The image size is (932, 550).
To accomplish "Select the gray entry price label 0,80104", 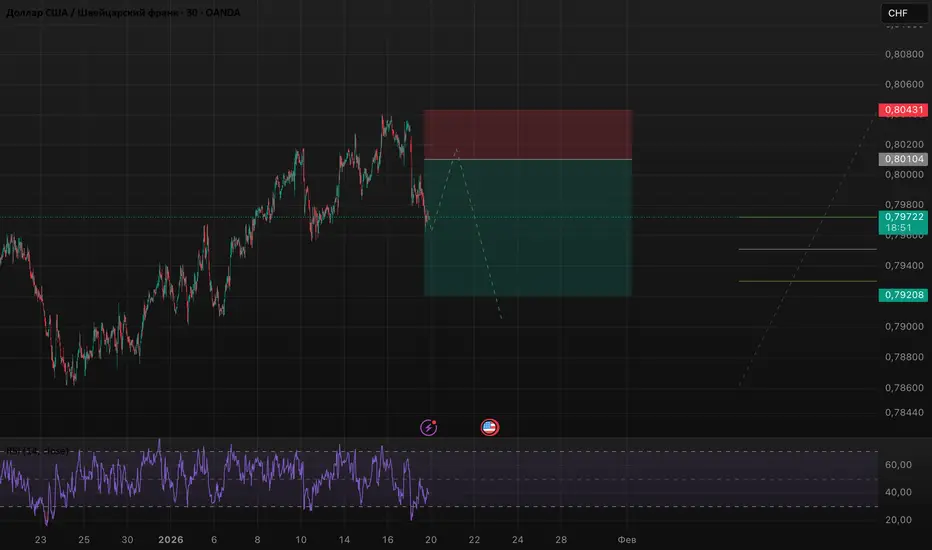I will (903, 159).
